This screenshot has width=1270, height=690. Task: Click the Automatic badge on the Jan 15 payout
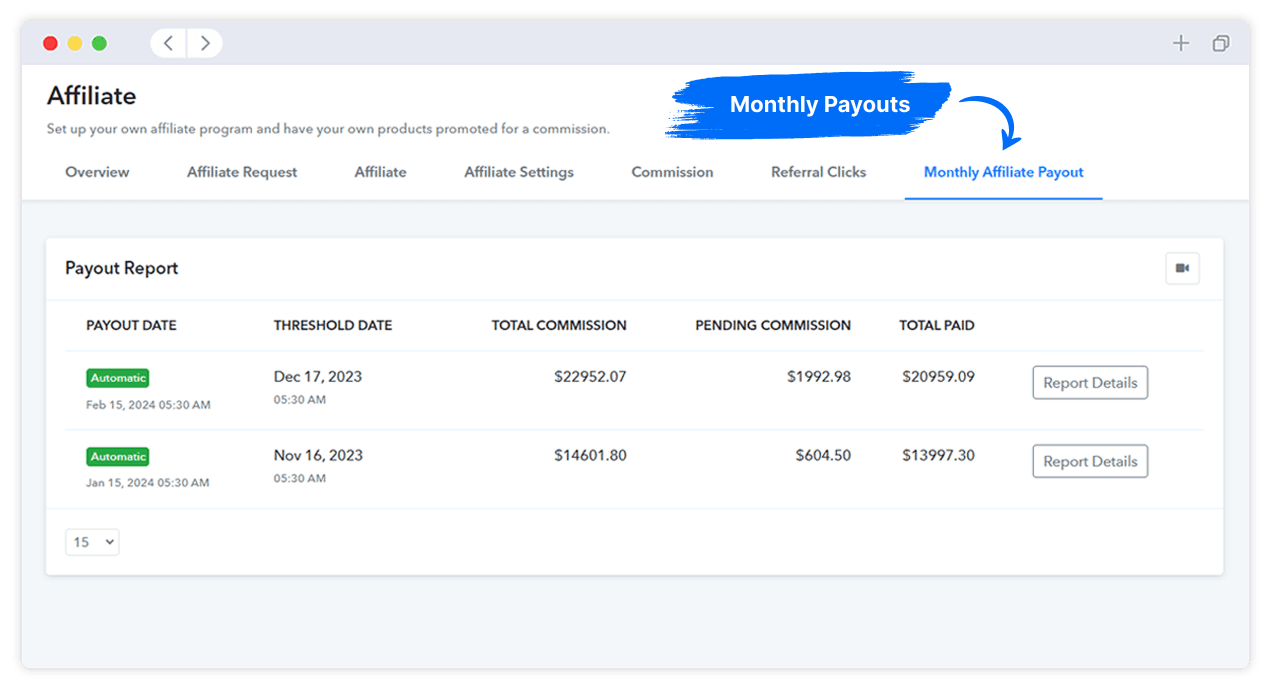(x=117, y=456)
